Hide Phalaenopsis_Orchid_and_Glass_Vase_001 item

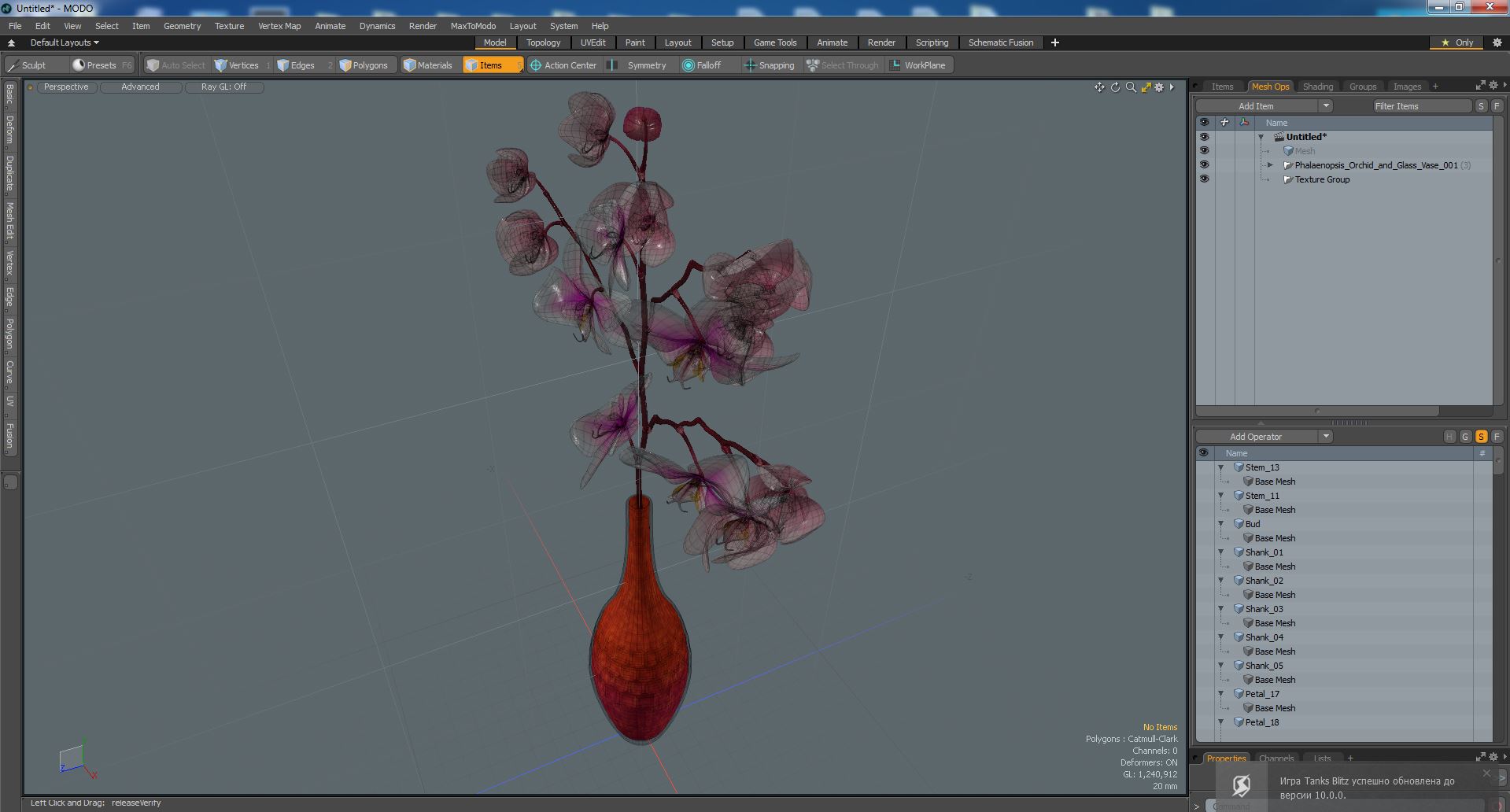[1204, 165]
